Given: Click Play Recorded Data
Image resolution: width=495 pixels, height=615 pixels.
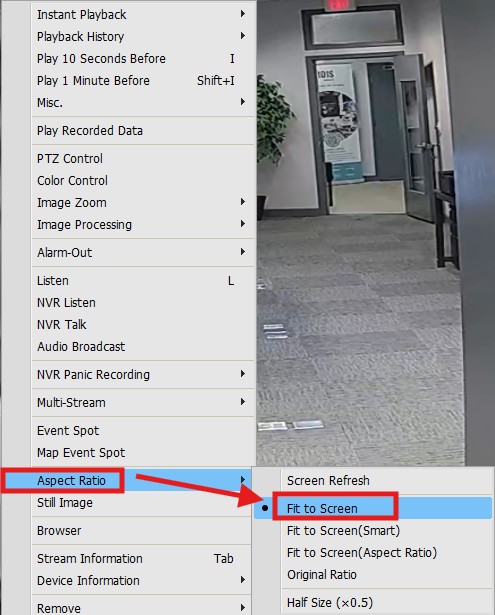Looking at the screenshot, I should pyautogui.click(x=143, y=131).
